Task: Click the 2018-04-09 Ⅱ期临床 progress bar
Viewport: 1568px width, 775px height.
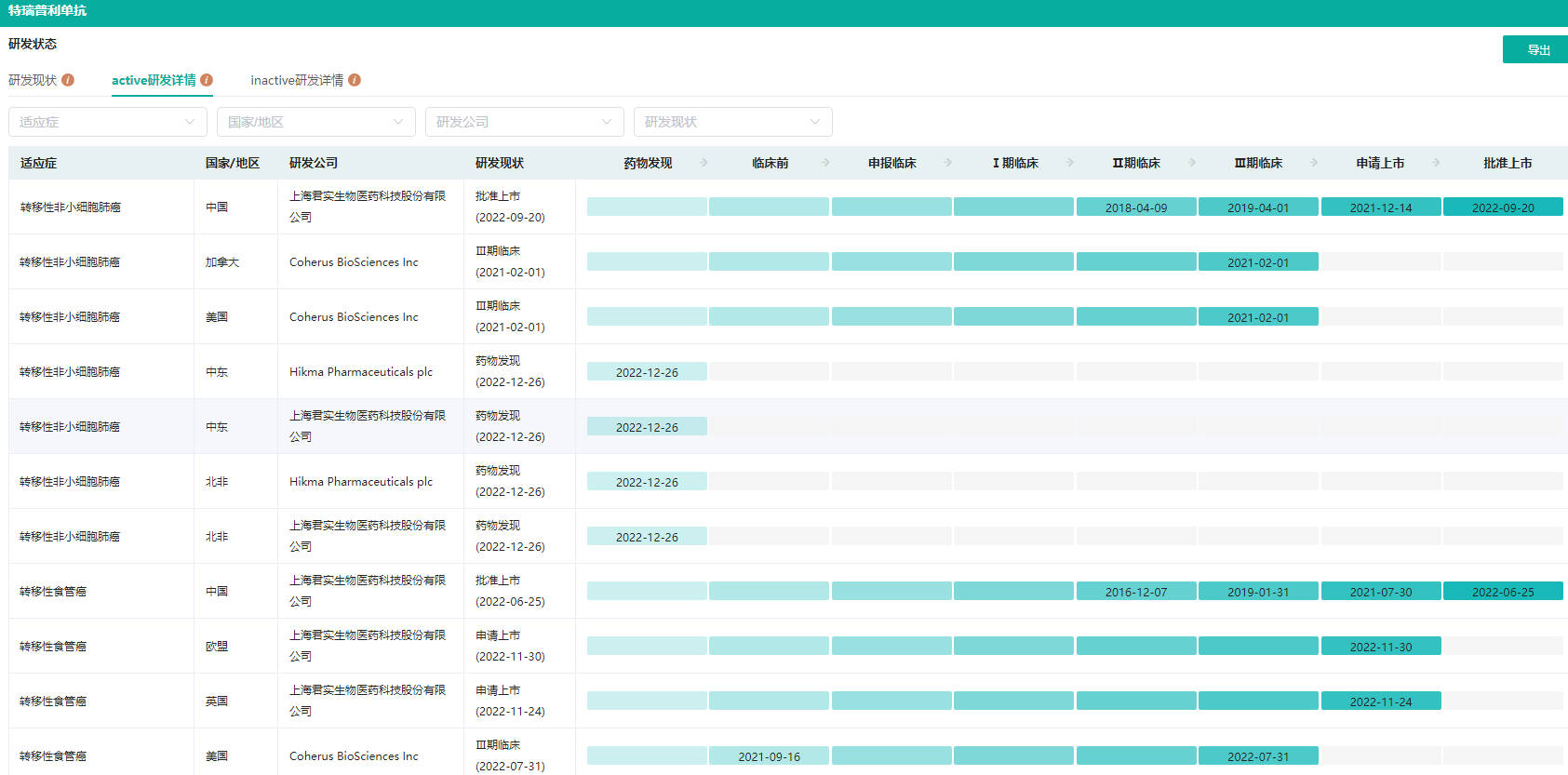Action: click(1136, 207)
